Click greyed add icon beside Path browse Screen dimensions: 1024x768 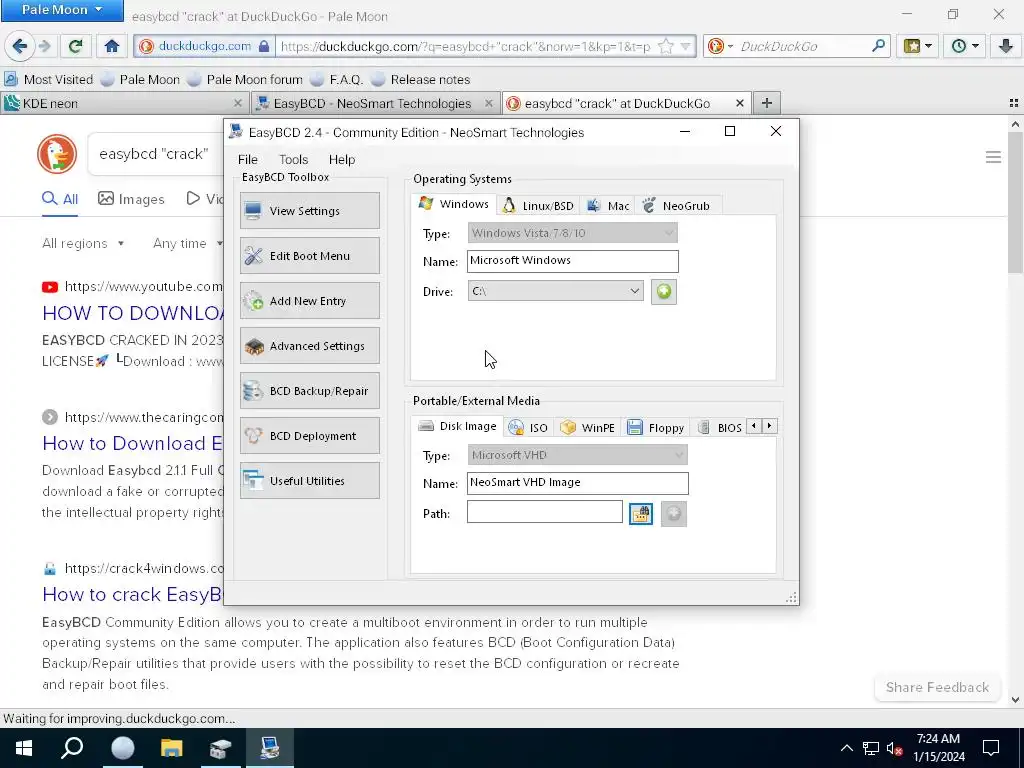[673, 514]
